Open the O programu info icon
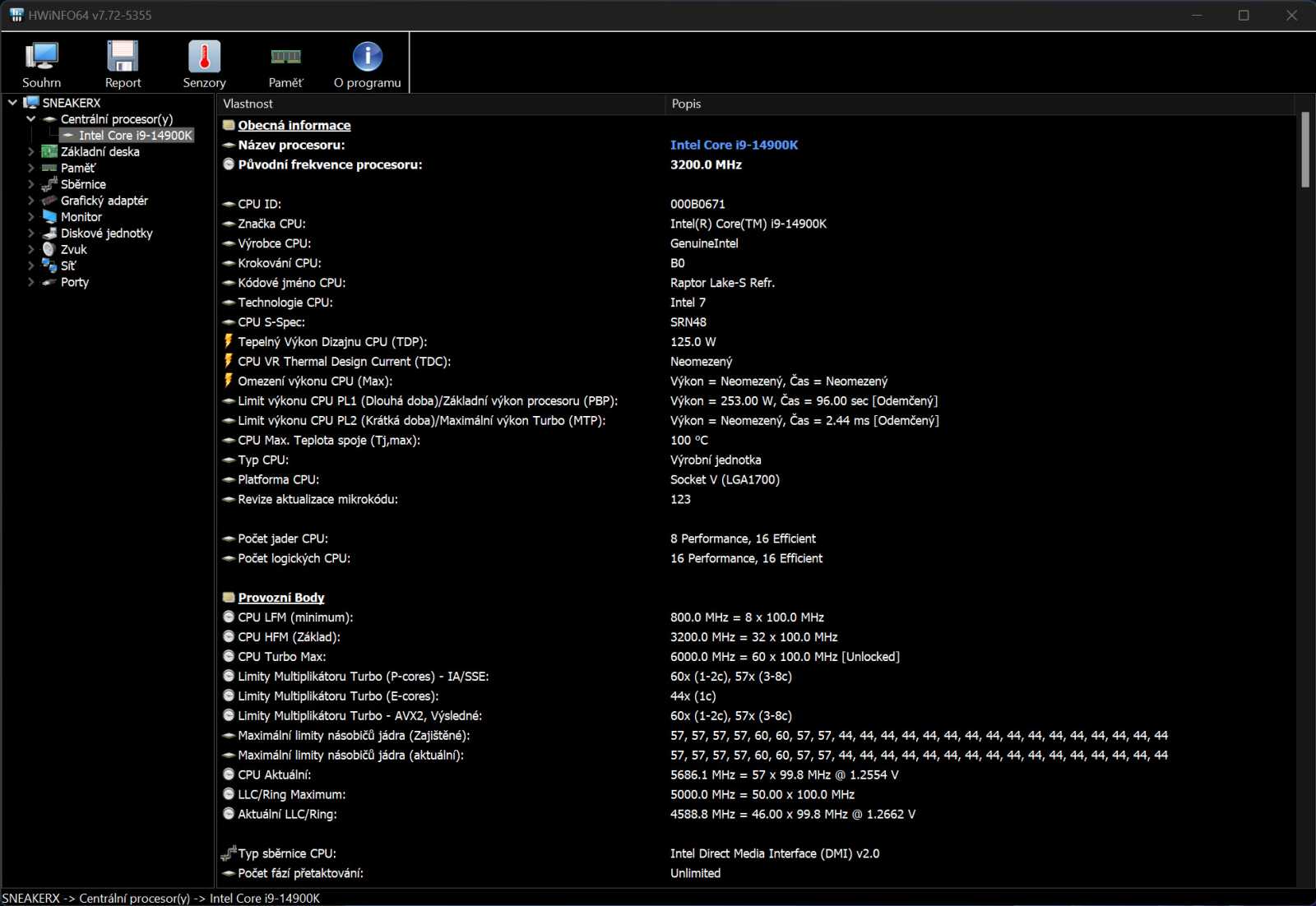Screen dimensions: 1316x906 click(367, 57)
